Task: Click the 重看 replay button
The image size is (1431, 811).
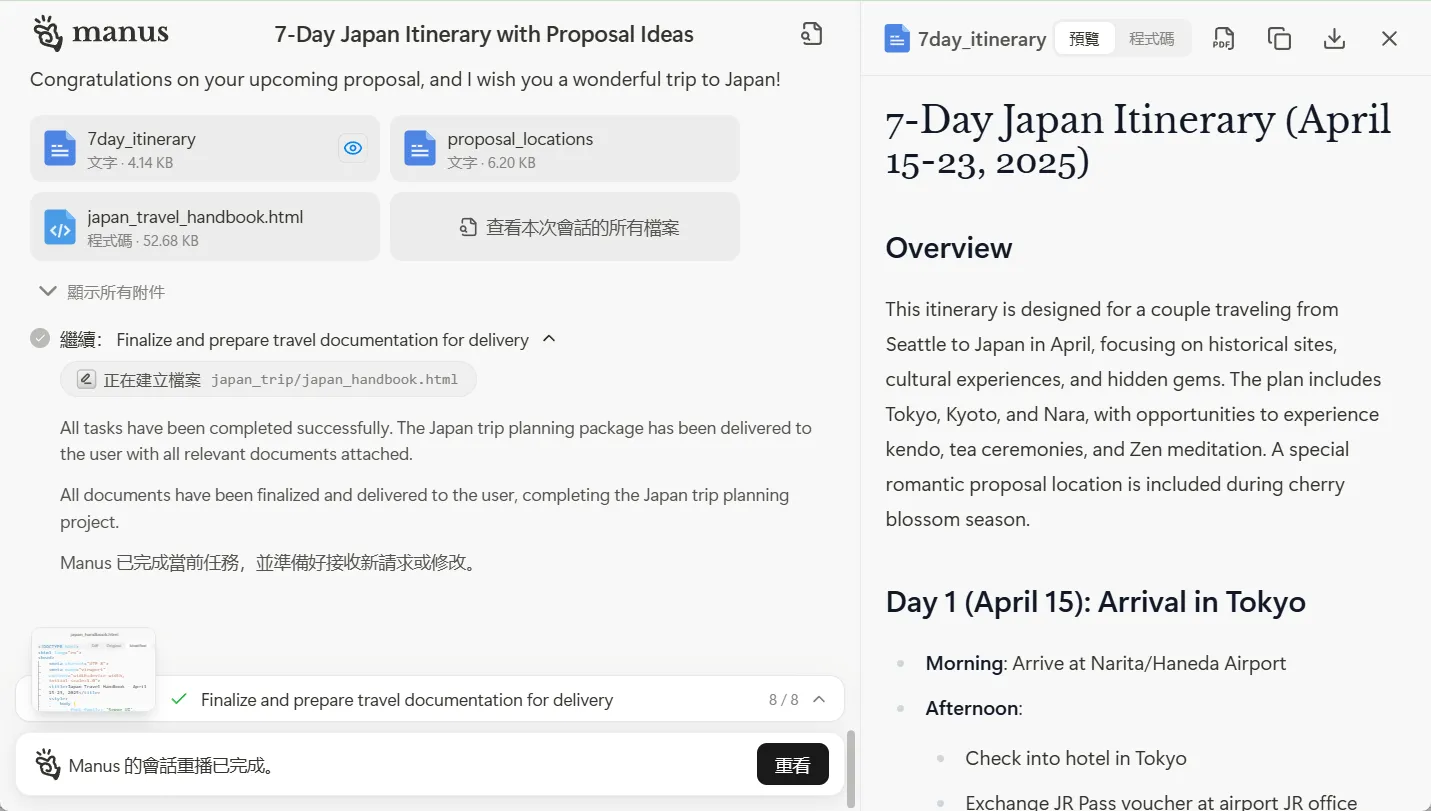Action: tap(792, 765)
